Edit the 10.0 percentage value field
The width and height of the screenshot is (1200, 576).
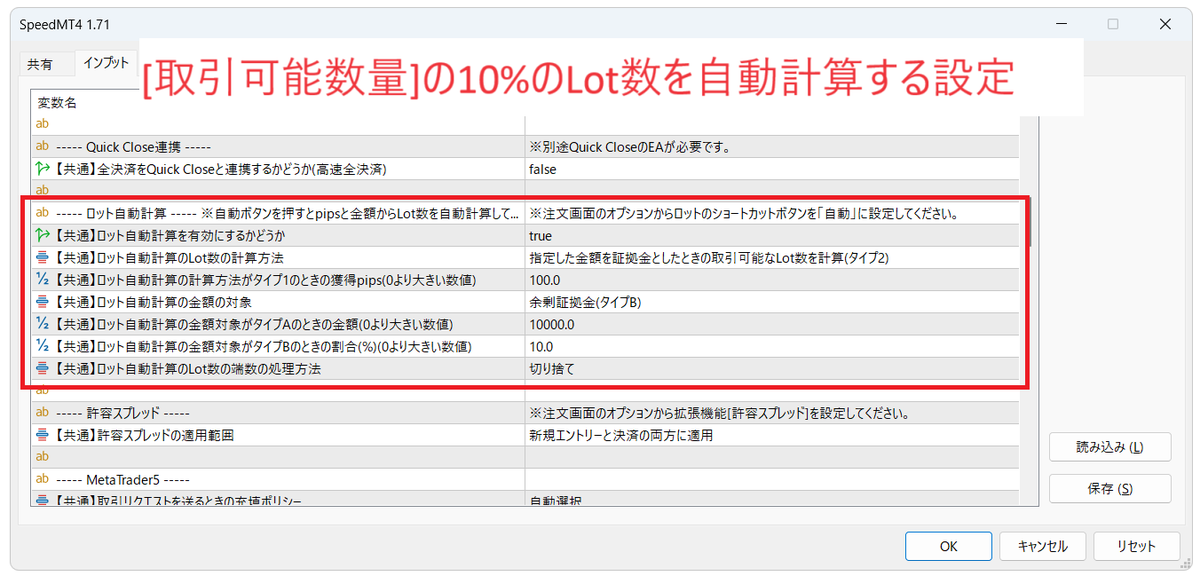[x=772, y=346]
